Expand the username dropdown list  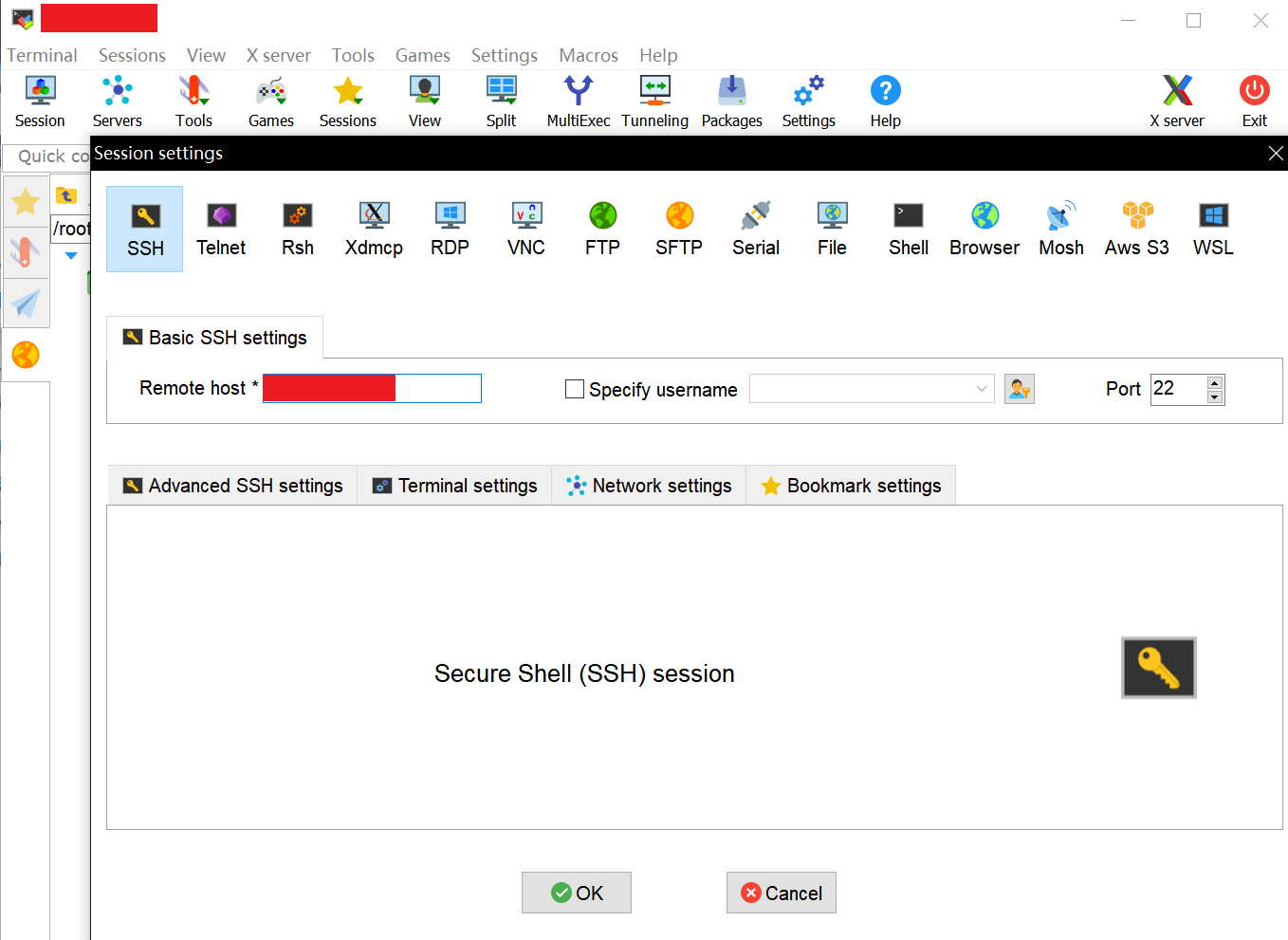(x=982, y=389)
